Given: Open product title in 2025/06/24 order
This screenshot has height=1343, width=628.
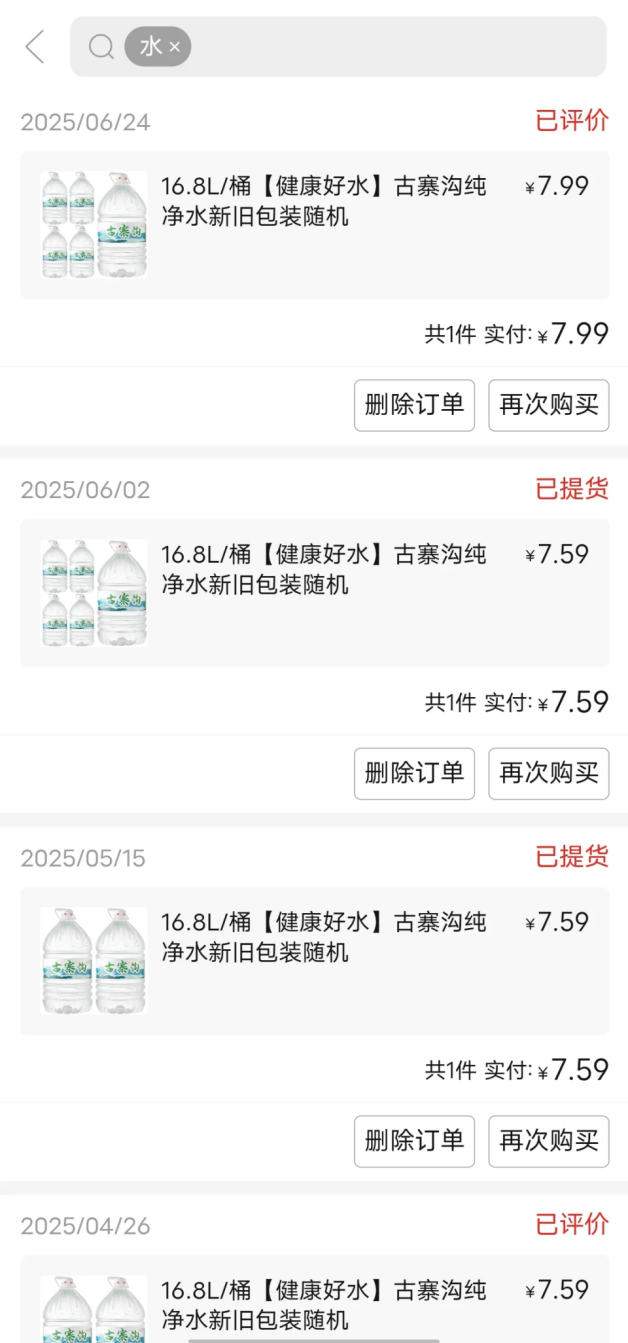Looking at the screenshot, I should tap(324, 201).
